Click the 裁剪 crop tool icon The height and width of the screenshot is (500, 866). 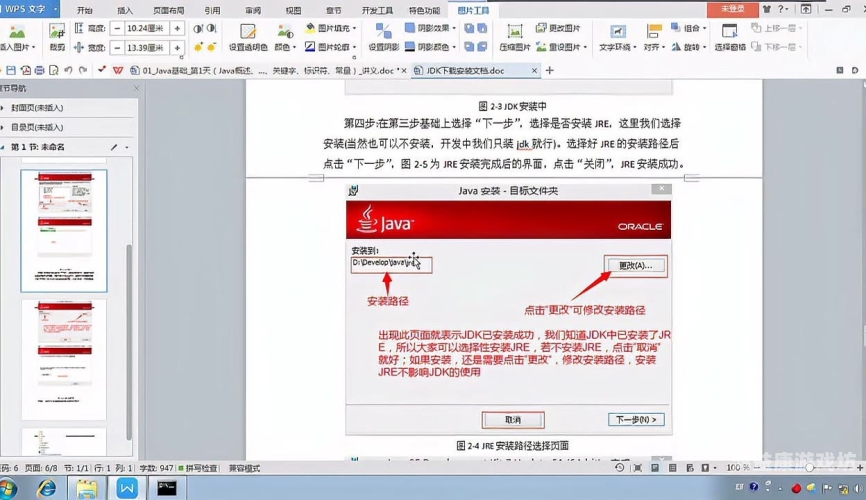(x=57, y=31)
